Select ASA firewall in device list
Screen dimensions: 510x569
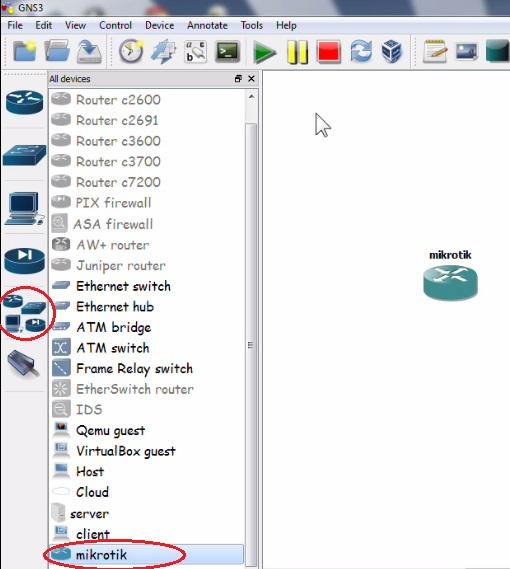[147, 224]
